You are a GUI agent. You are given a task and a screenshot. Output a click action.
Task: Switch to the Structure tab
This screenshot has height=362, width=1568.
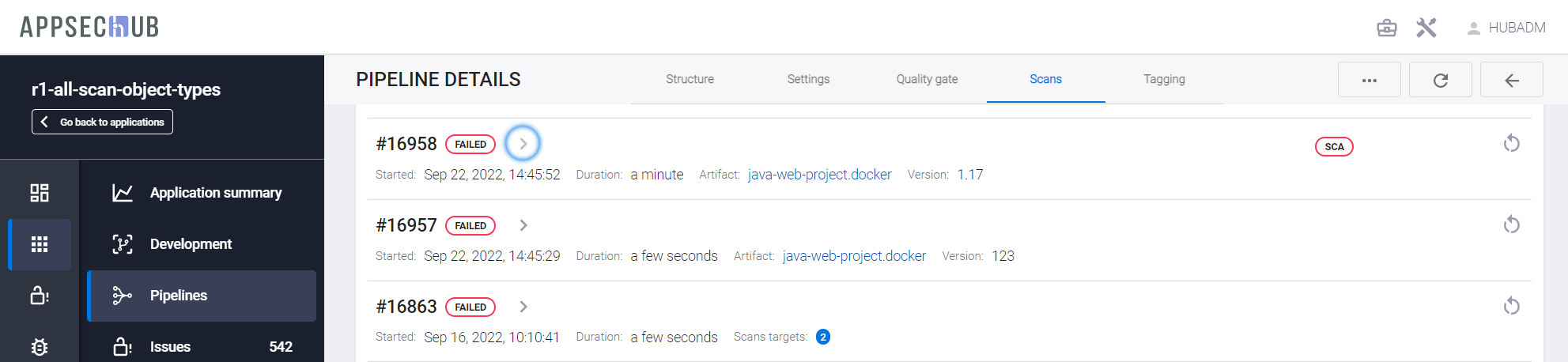pos(690,79)
